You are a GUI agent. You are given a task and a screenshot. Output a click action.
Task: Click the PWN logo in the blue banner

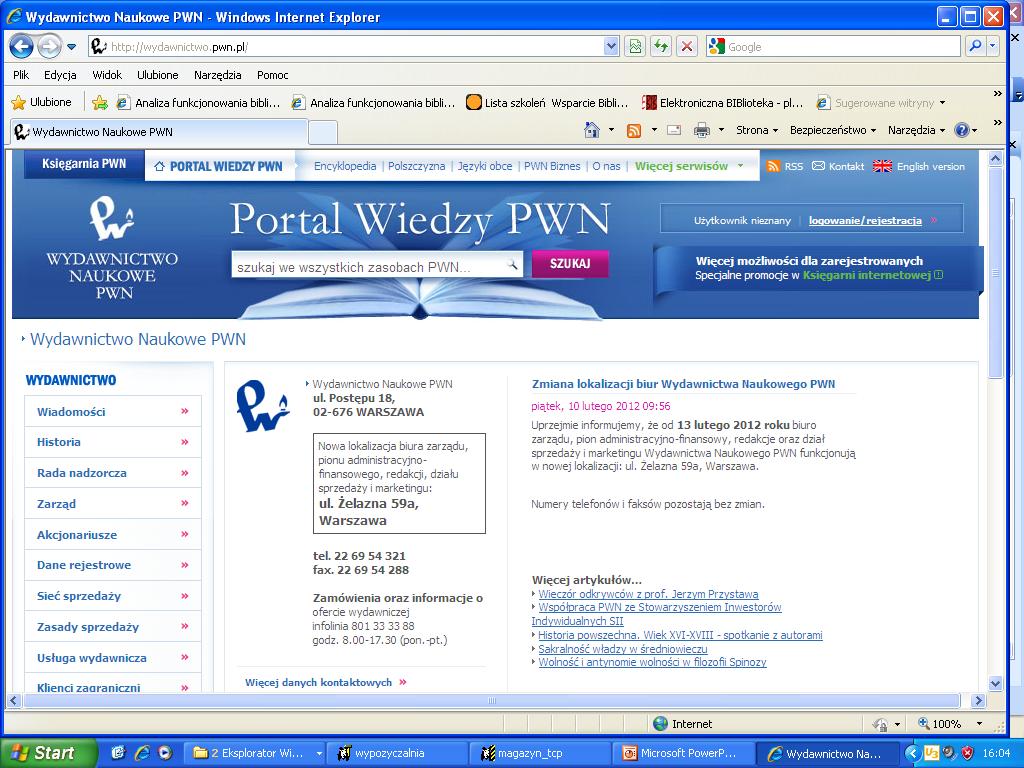112,219
